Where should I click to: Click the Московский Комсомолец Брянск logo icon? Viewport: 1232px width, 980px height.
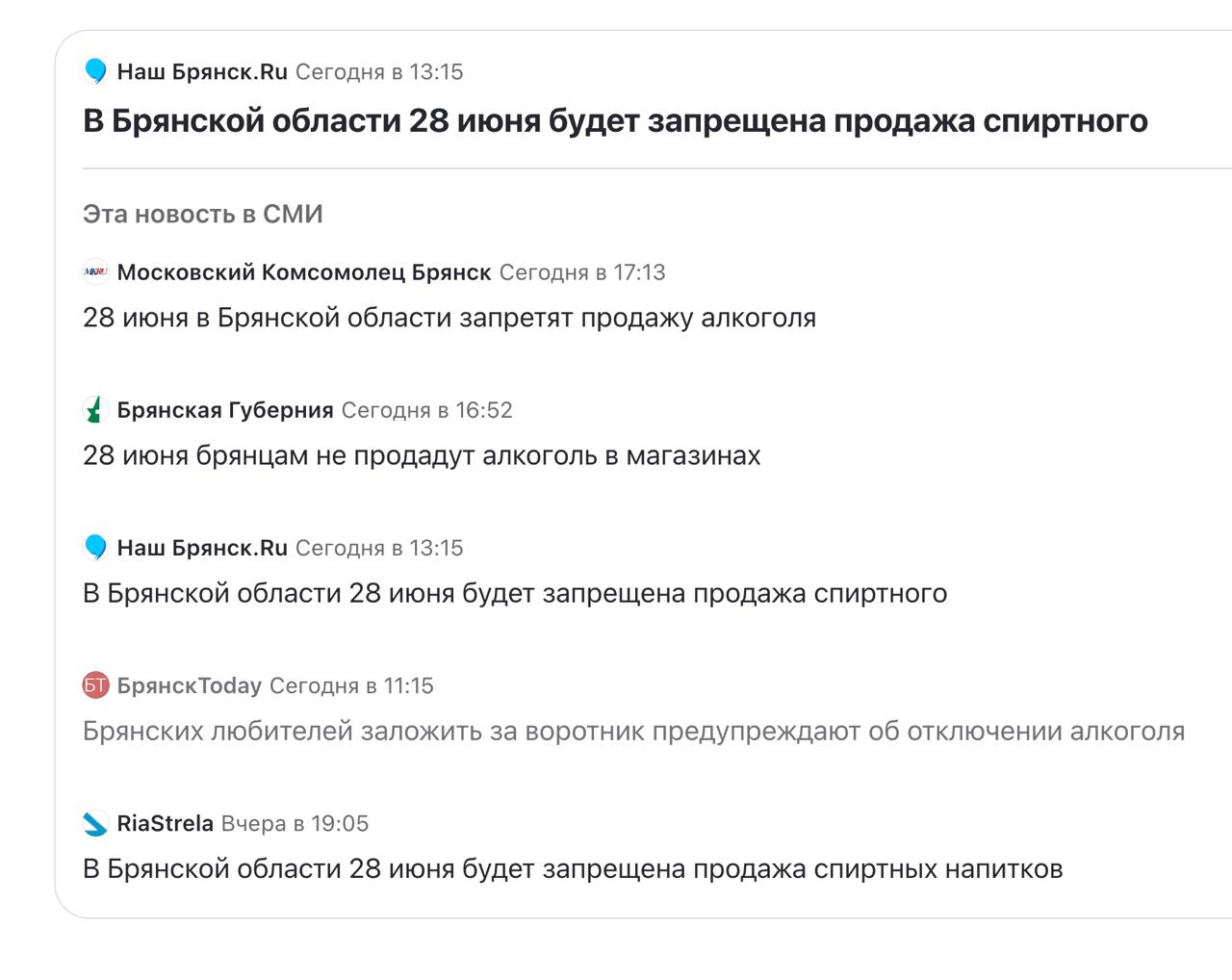95,272
